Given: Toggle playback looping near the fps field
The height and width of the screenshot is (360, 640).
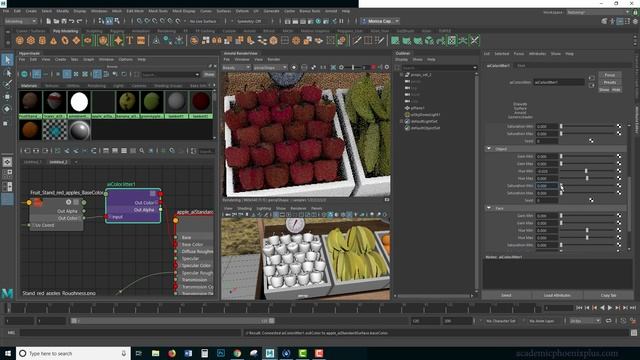Looking at the screenshot, I should click(609, 321).
